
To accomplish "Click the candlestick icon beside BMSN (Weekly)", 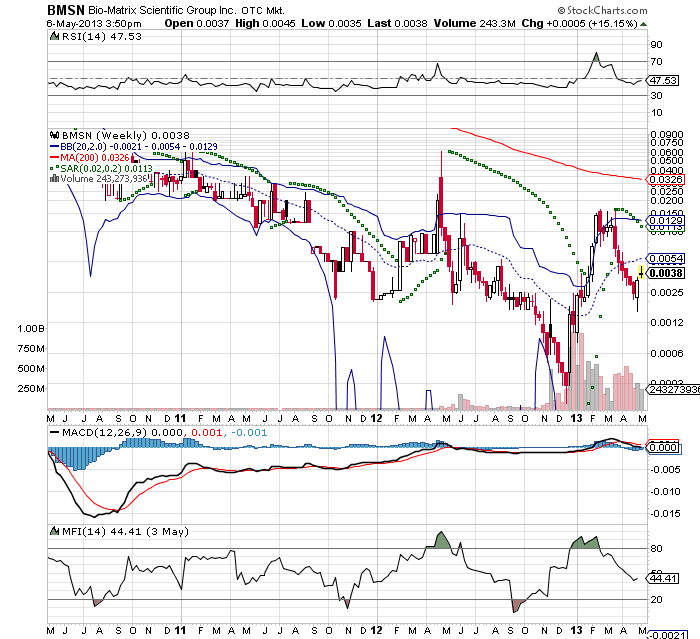I will 54,135.
